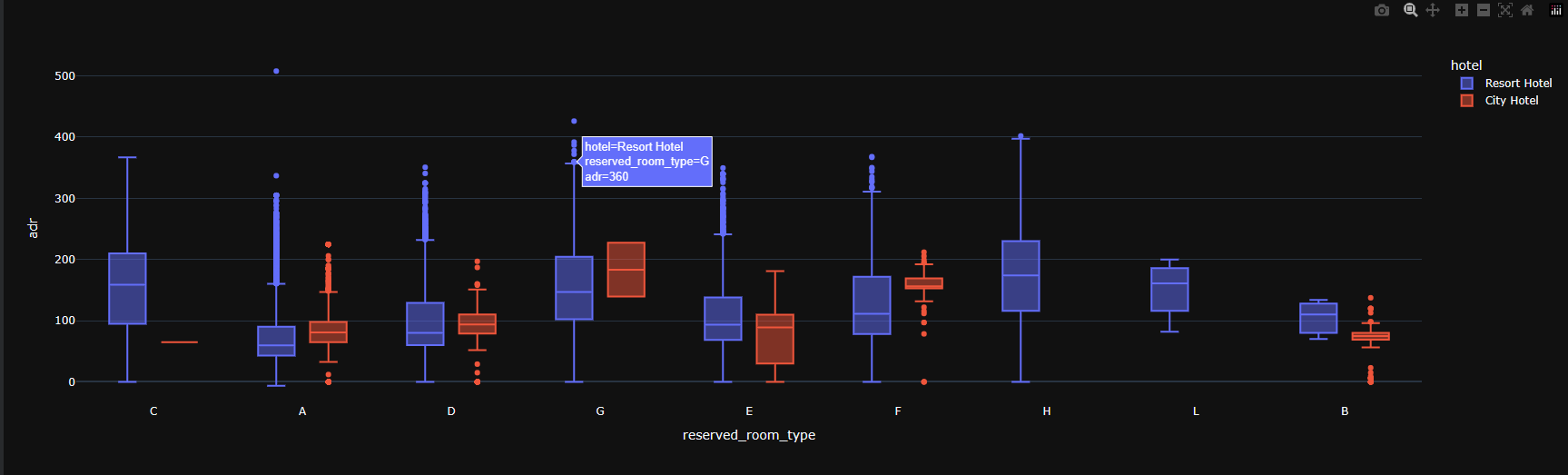1568x475 pixels.
Task: Click the y-axis tick label 0
Action: point(72,382)
